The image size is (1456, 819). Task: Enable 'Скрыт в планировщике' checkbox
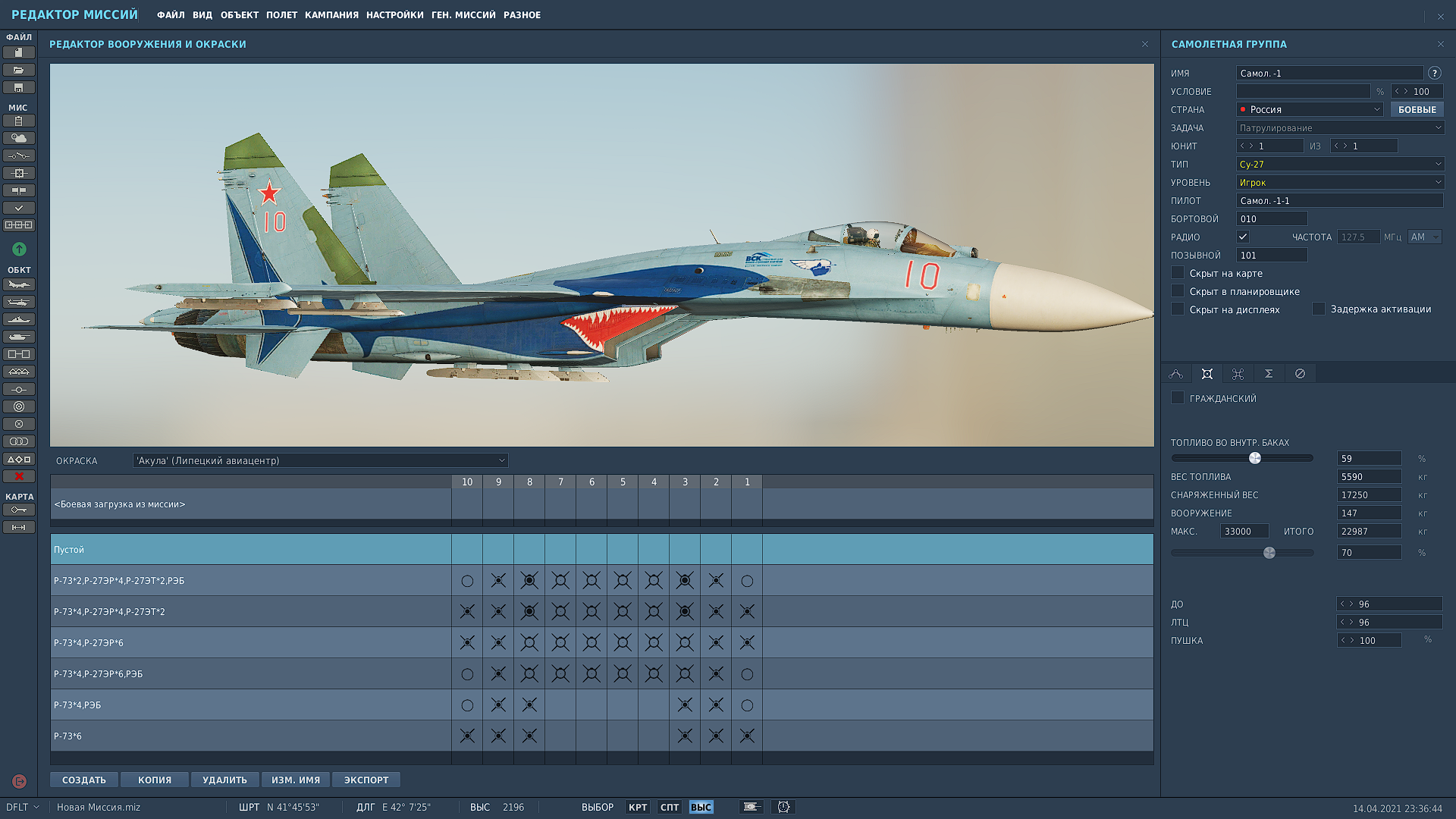click(x=1178, y=291)
